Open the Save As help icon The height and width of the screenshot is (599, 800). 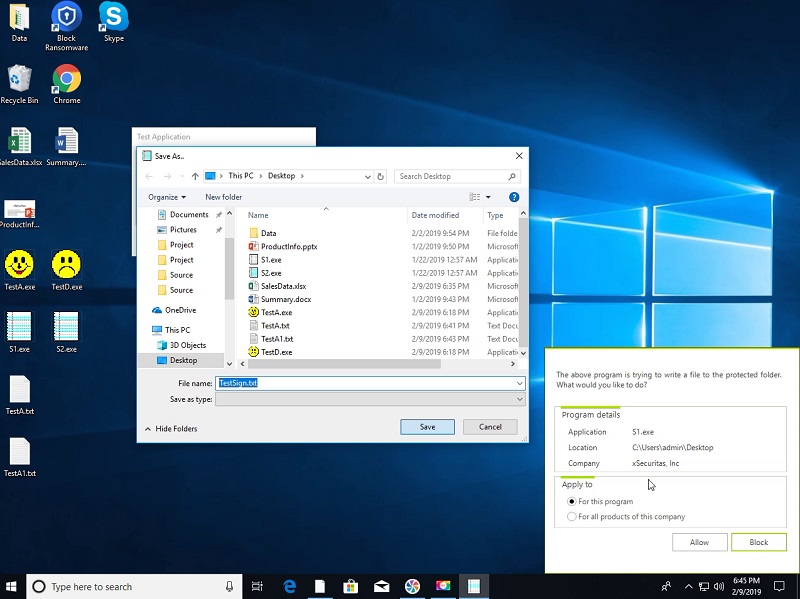tap(514, 197)
